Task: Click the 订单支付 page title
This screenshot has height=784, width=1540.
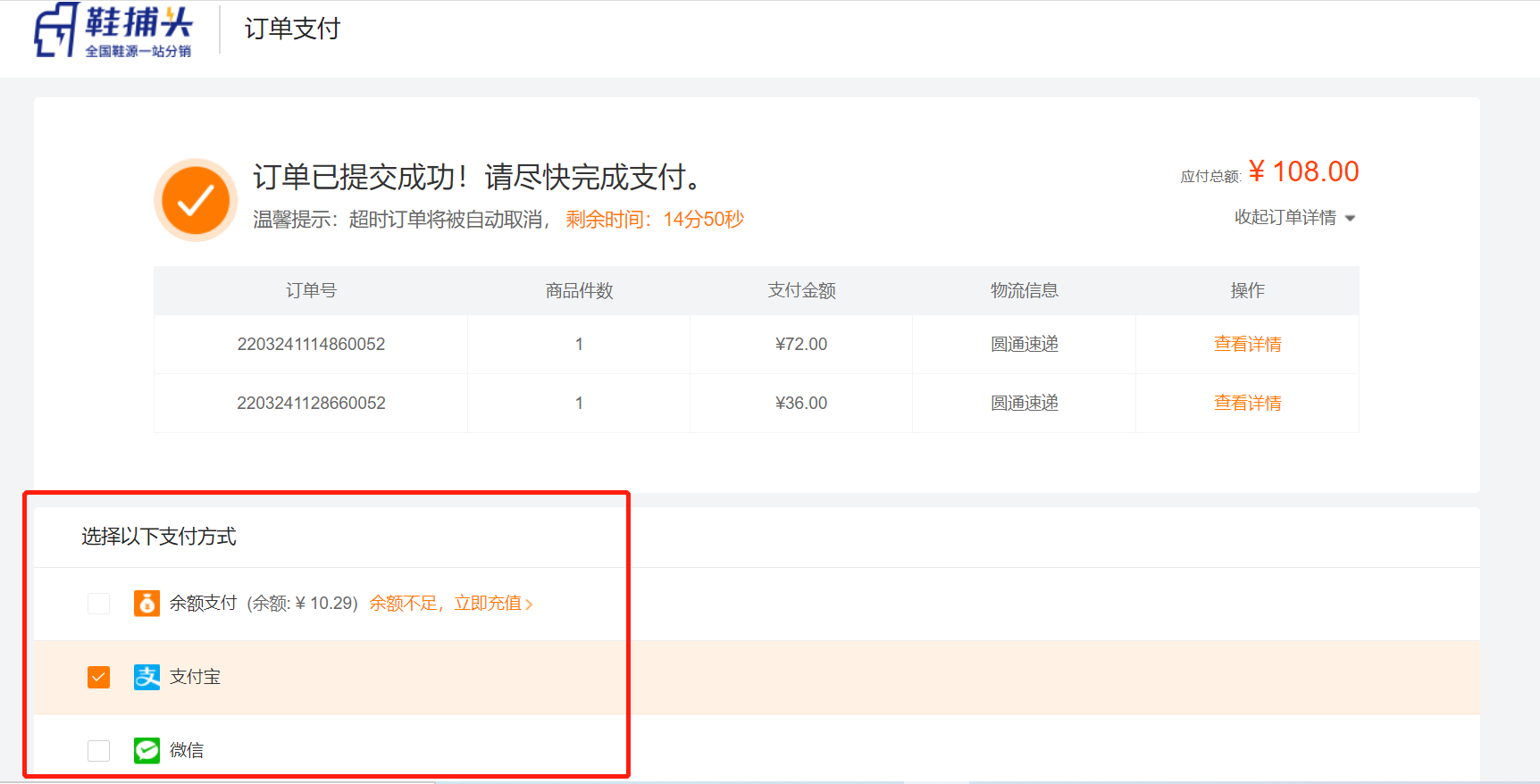Action: point(292,29)
